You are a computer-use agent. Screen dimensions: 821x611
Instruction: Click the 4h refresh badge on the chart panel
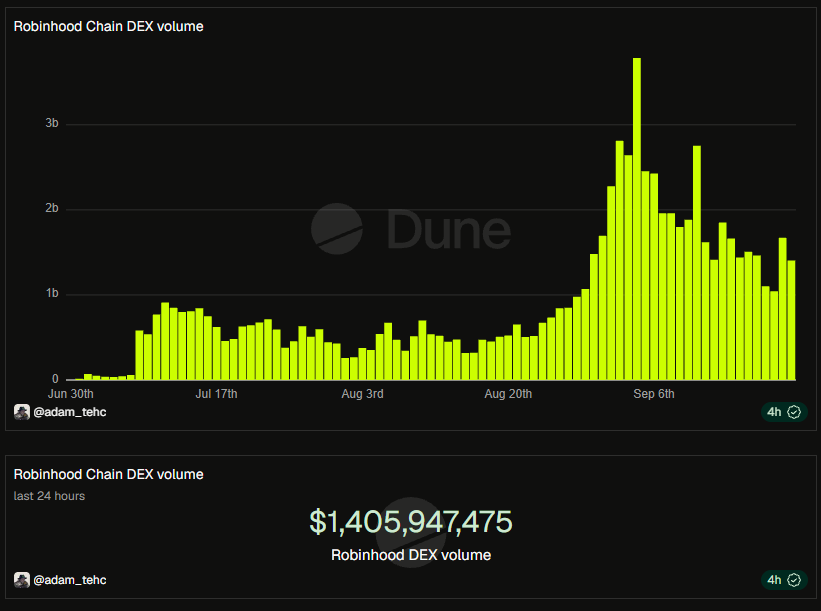[x=784, y=412]
